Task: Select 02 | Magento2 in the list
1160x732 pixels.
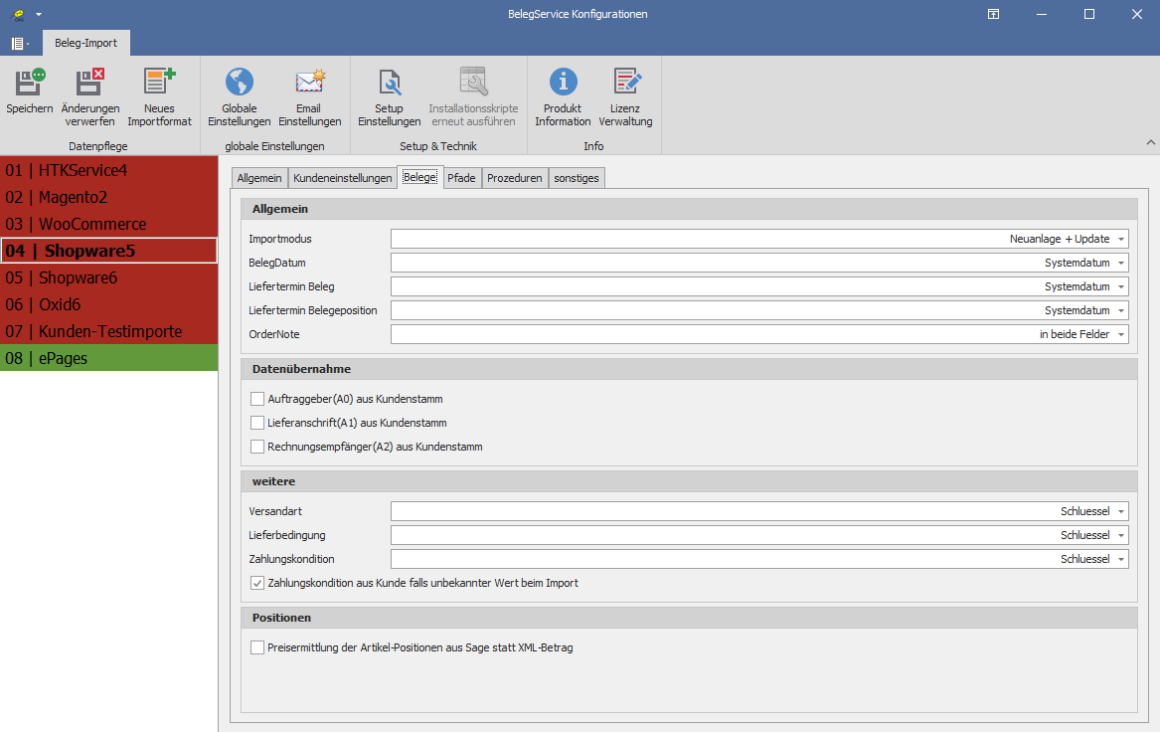Action: click(109, 197)
